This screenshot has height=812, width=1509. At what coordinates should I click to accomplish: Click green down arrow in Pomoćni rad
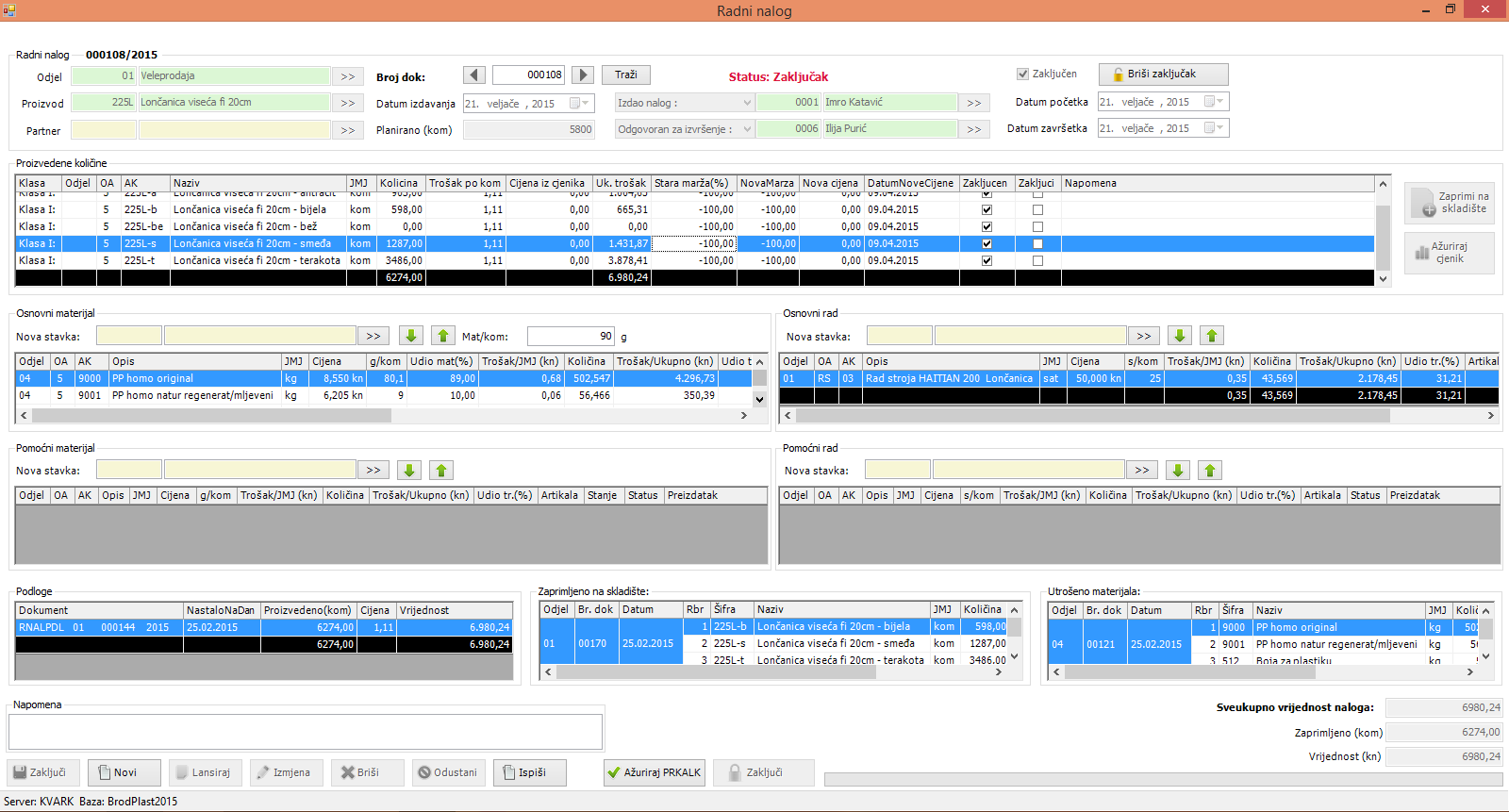point(1177,470)
